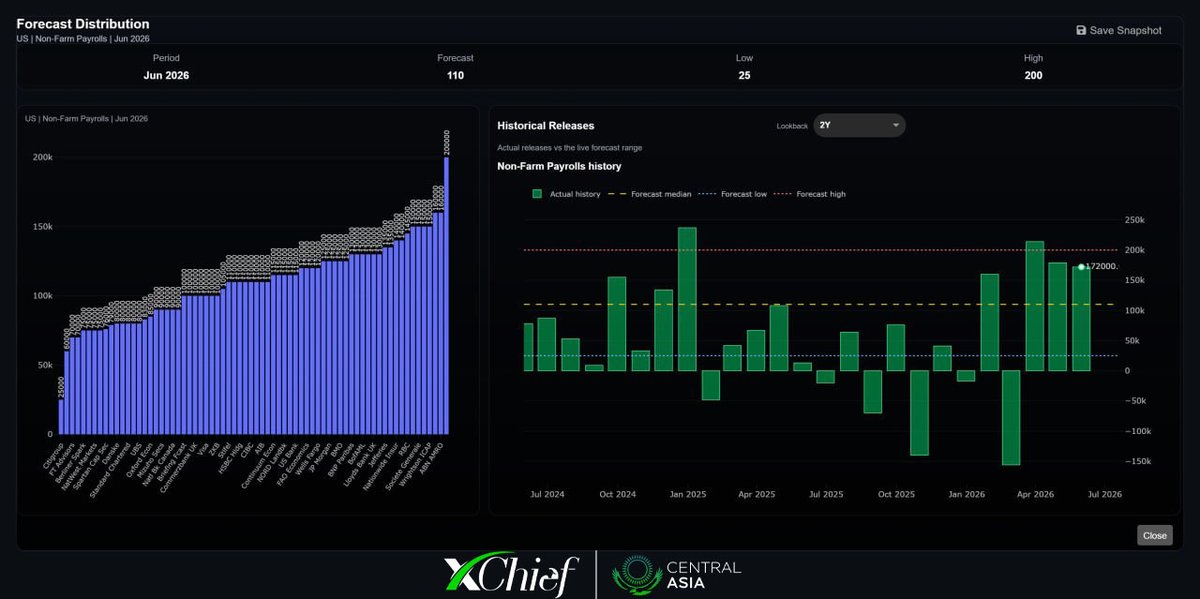Click the Apr 2025 date label
1200x599 pixels.
coord(757,494)
